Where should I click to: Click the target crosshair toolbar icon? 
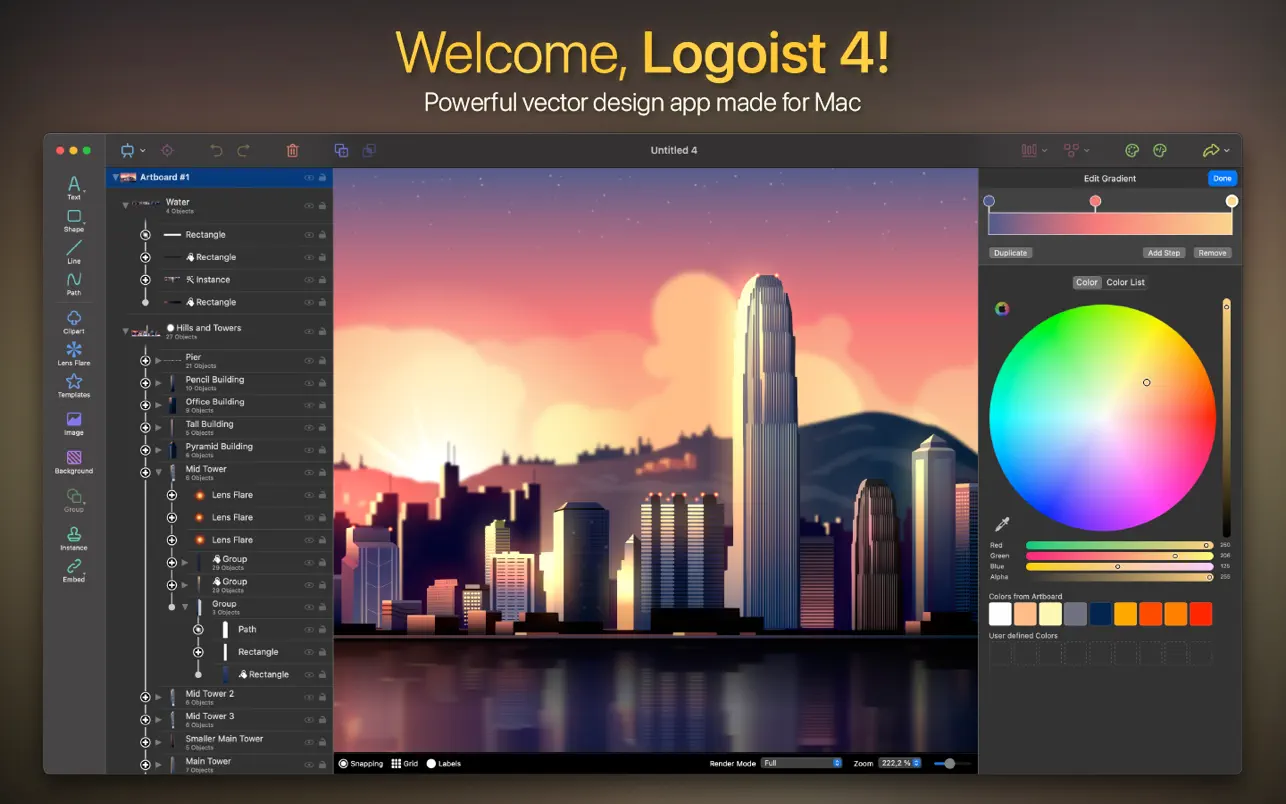(167, 150)
